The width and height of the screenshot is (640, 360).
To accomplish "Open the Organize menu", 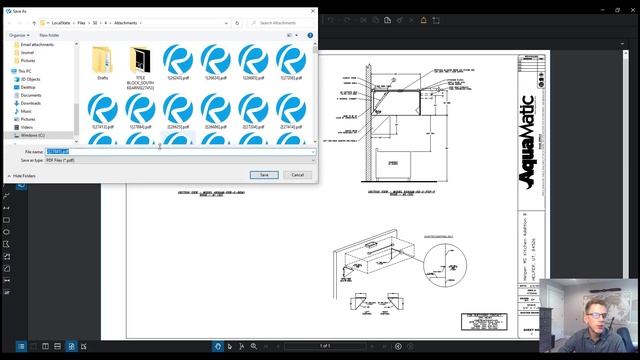I will click(19, 36).
